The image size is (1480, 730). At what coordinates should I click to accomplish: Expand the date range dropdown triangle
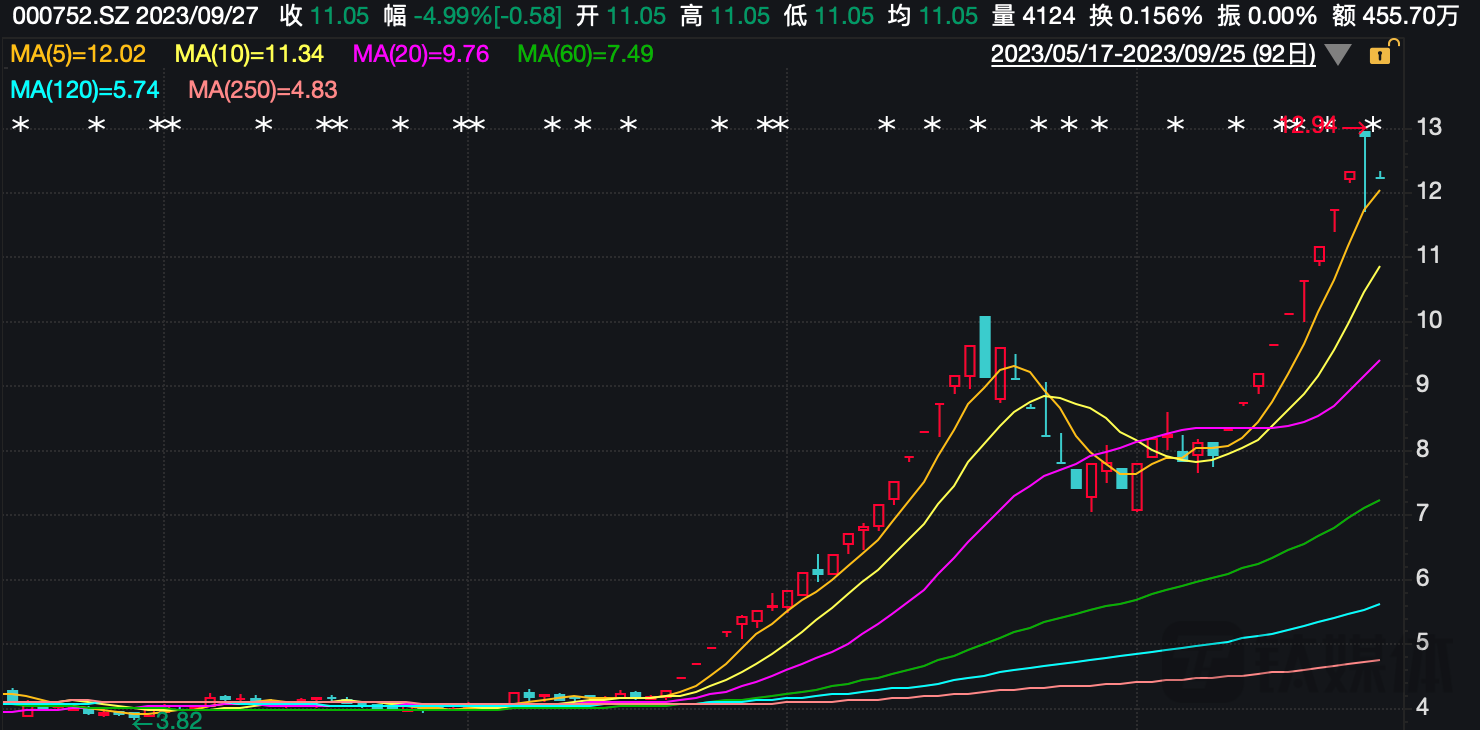1338,55
